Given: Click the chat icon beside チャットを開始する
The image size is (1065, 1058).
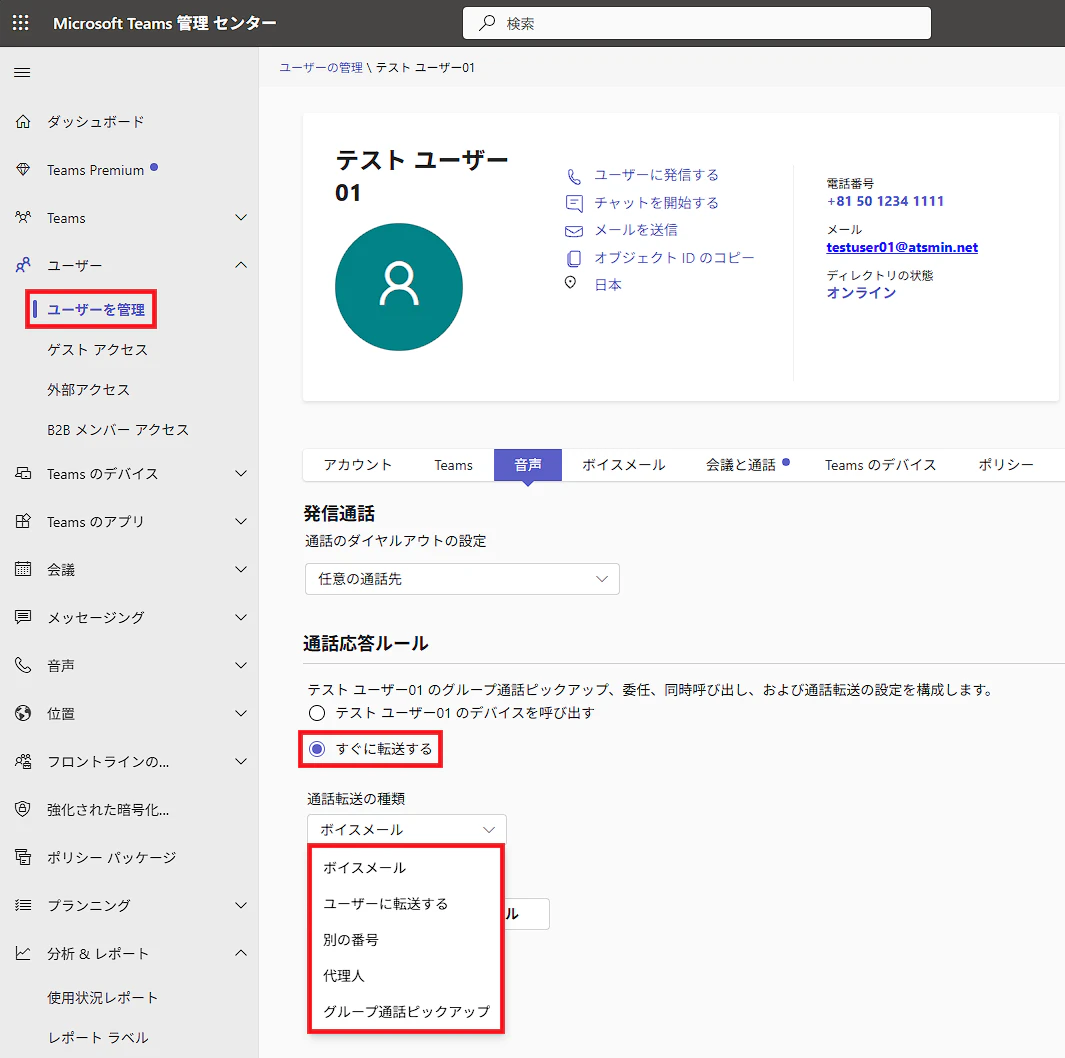Looking at the screenshot, I should [x=574, y=204].
